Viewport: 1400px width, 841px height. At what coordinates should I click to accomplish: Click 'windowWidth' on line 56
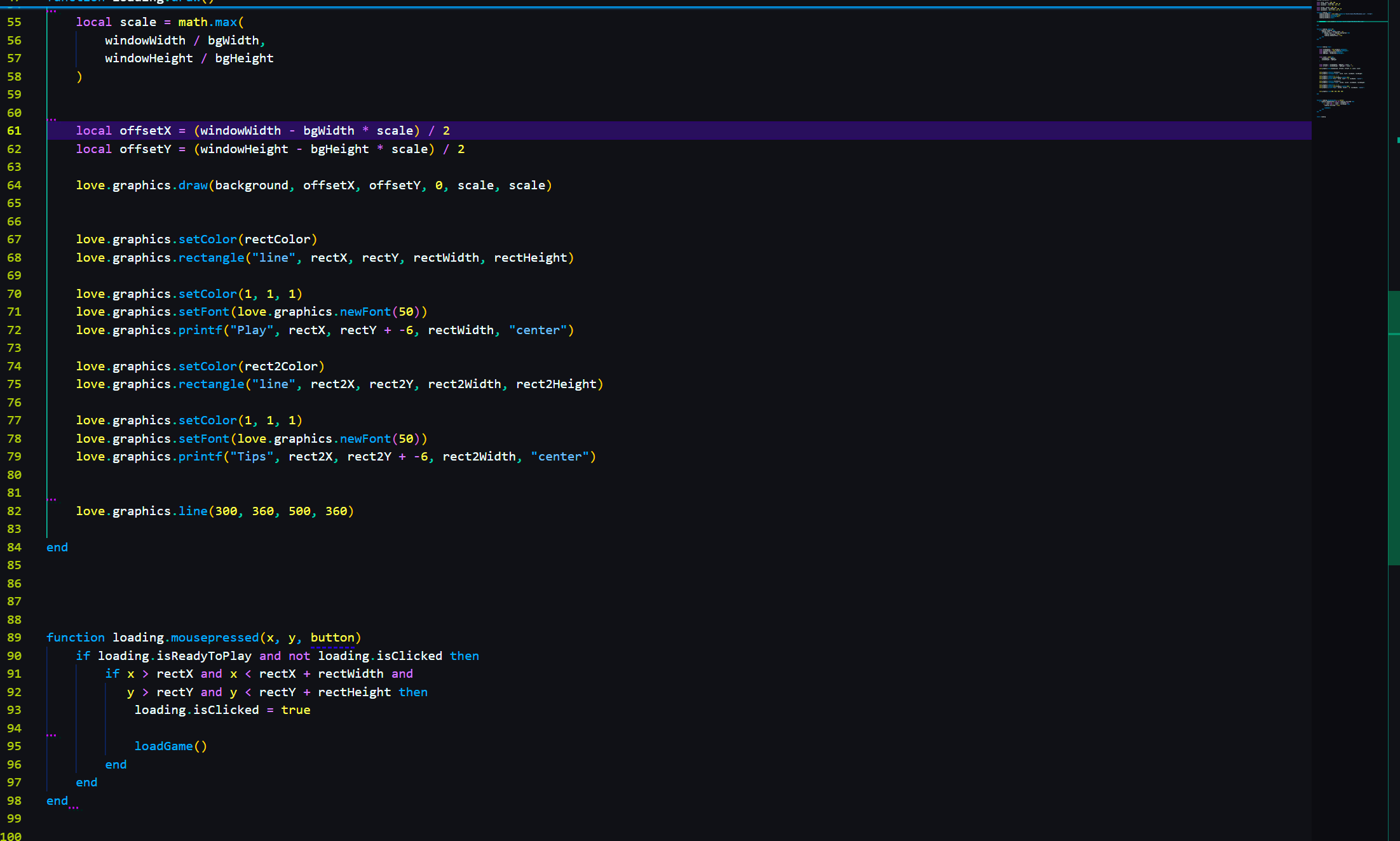(x=146, y=41)
